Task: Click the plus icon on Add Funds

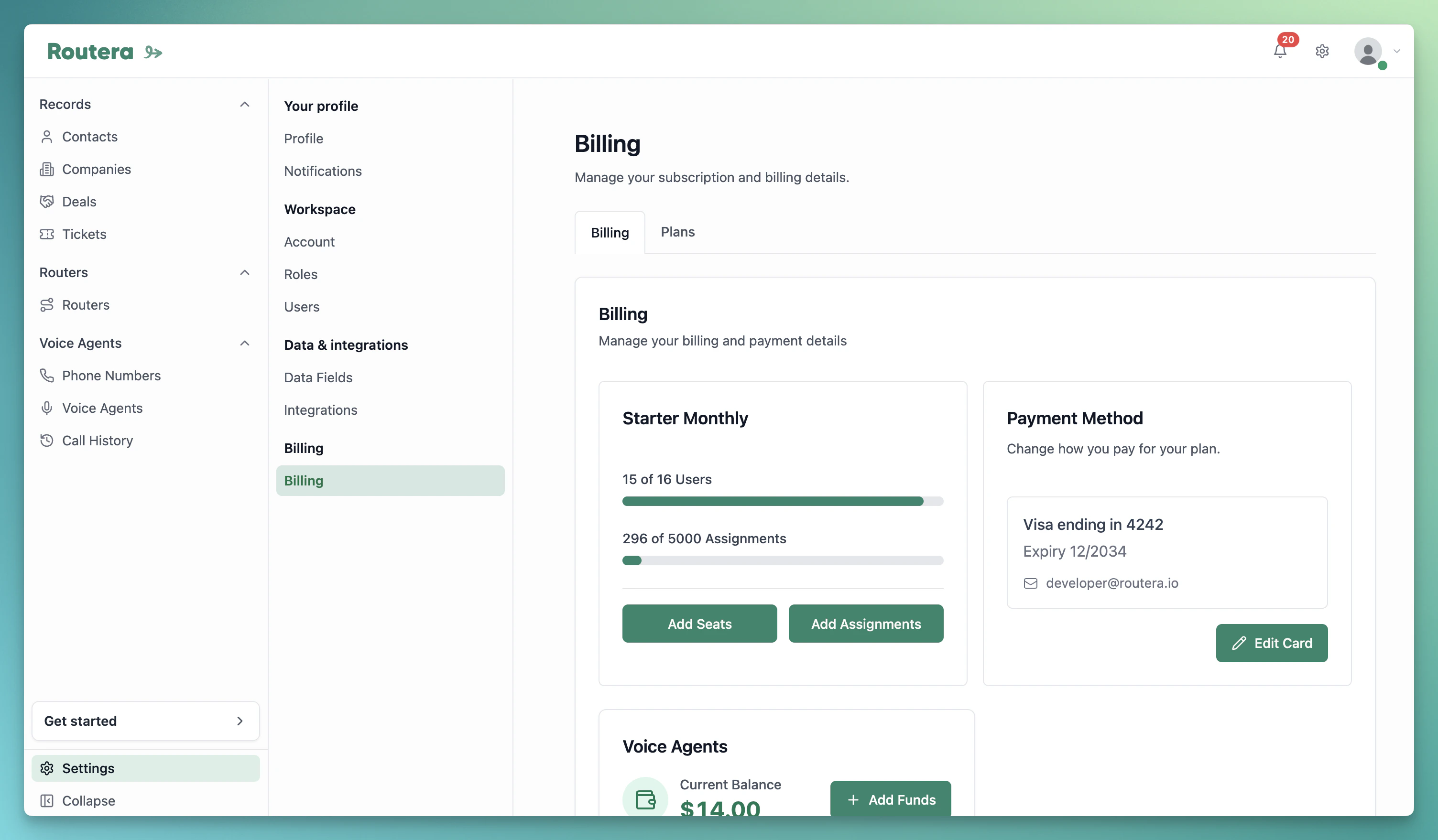Action: (x=853, y=800)
